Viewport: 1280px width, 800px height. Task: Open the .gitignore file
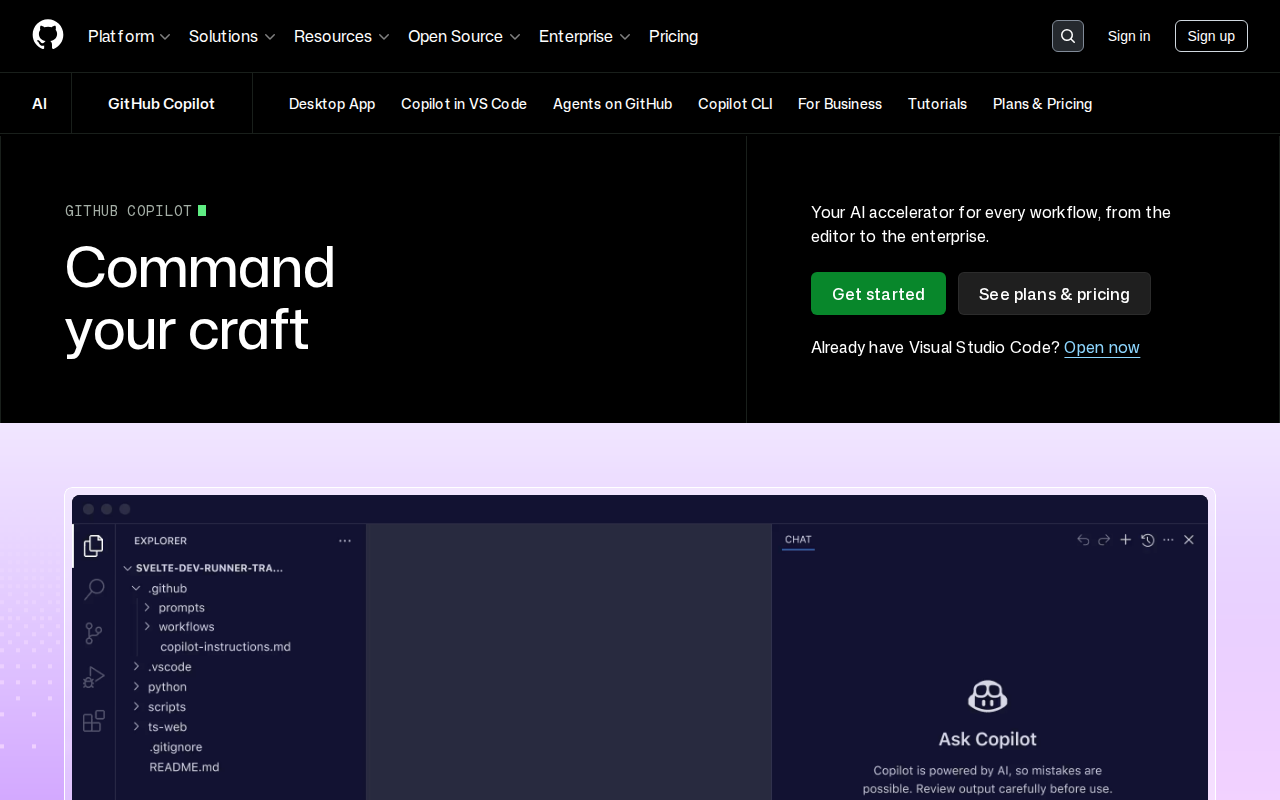pyautogui.click(x=176, y=747)
